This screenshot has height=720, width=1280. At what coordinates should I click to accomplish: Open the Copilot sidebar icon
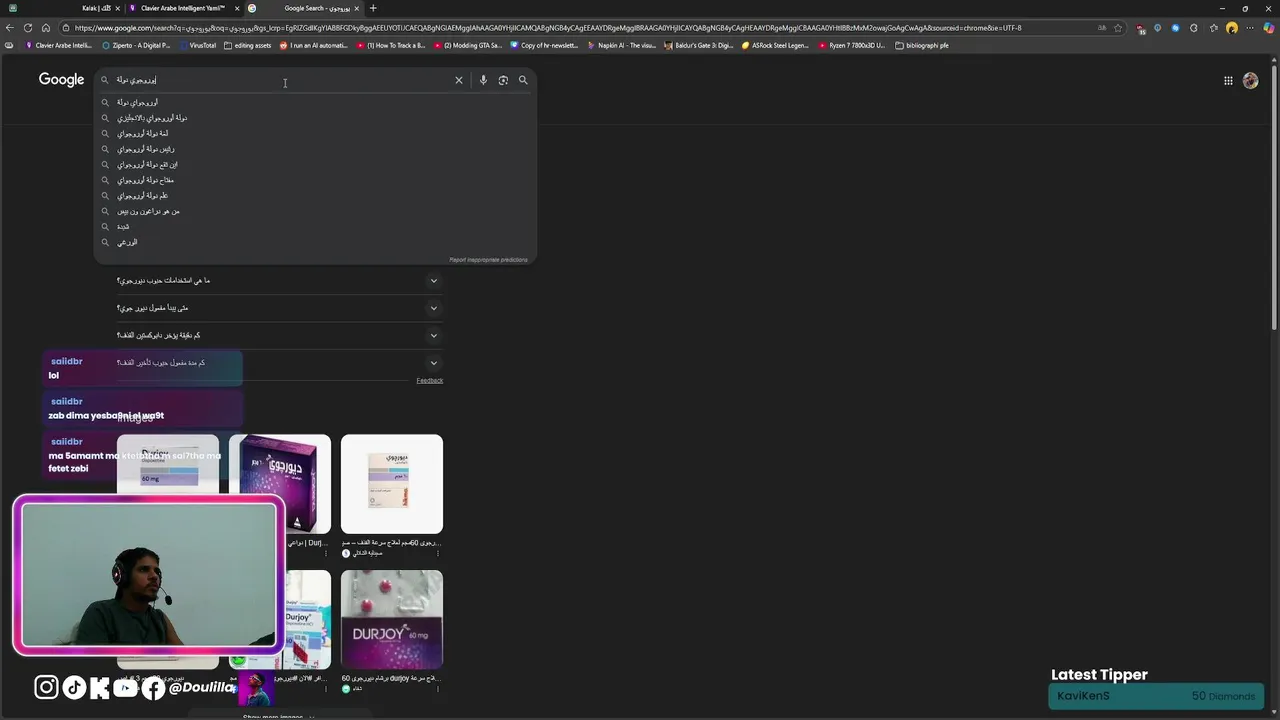pyautogui.click(x=1268, y=28)
